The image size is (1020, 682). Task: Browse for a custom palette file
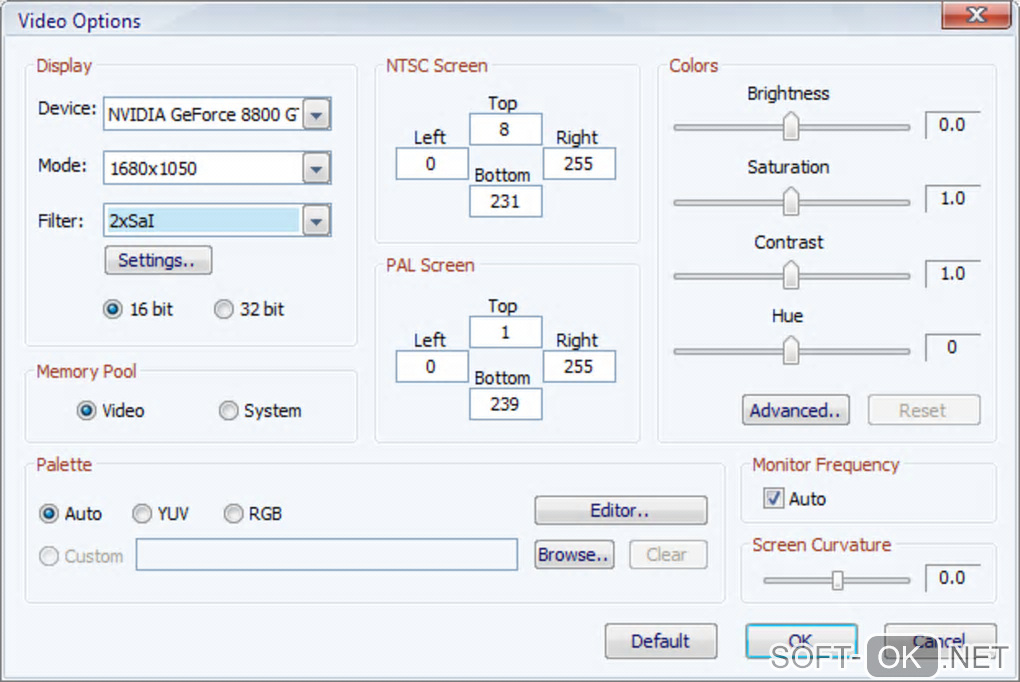[574, 555]
